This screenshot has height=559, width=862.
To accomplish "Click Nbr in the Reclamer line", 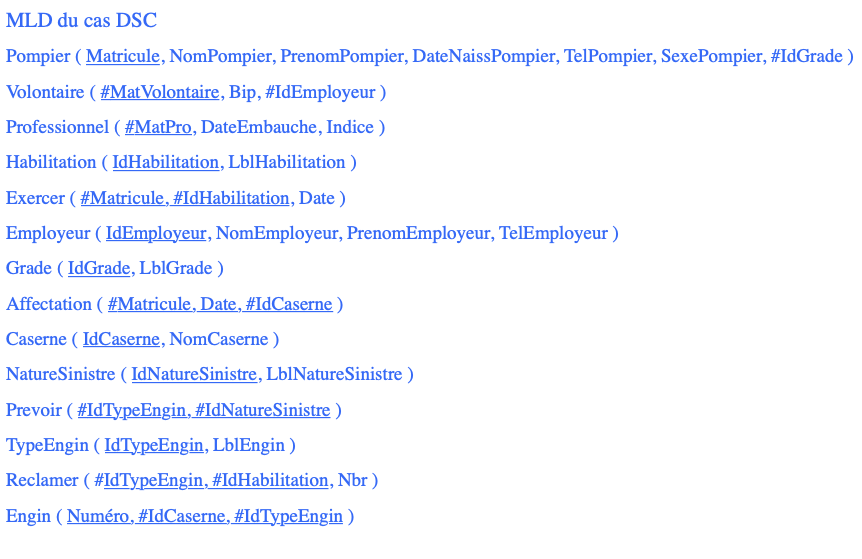I will pos(352,481).
